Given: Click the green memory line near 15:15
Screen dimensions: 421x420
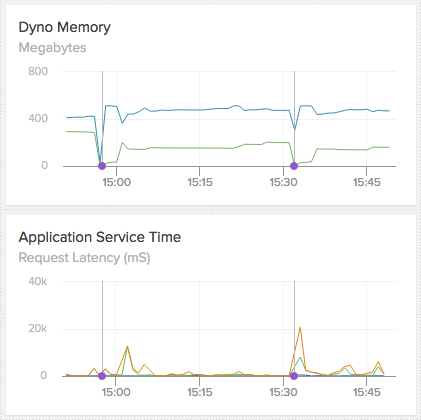Looking at the screenshot, I should [x=200, y=148].
